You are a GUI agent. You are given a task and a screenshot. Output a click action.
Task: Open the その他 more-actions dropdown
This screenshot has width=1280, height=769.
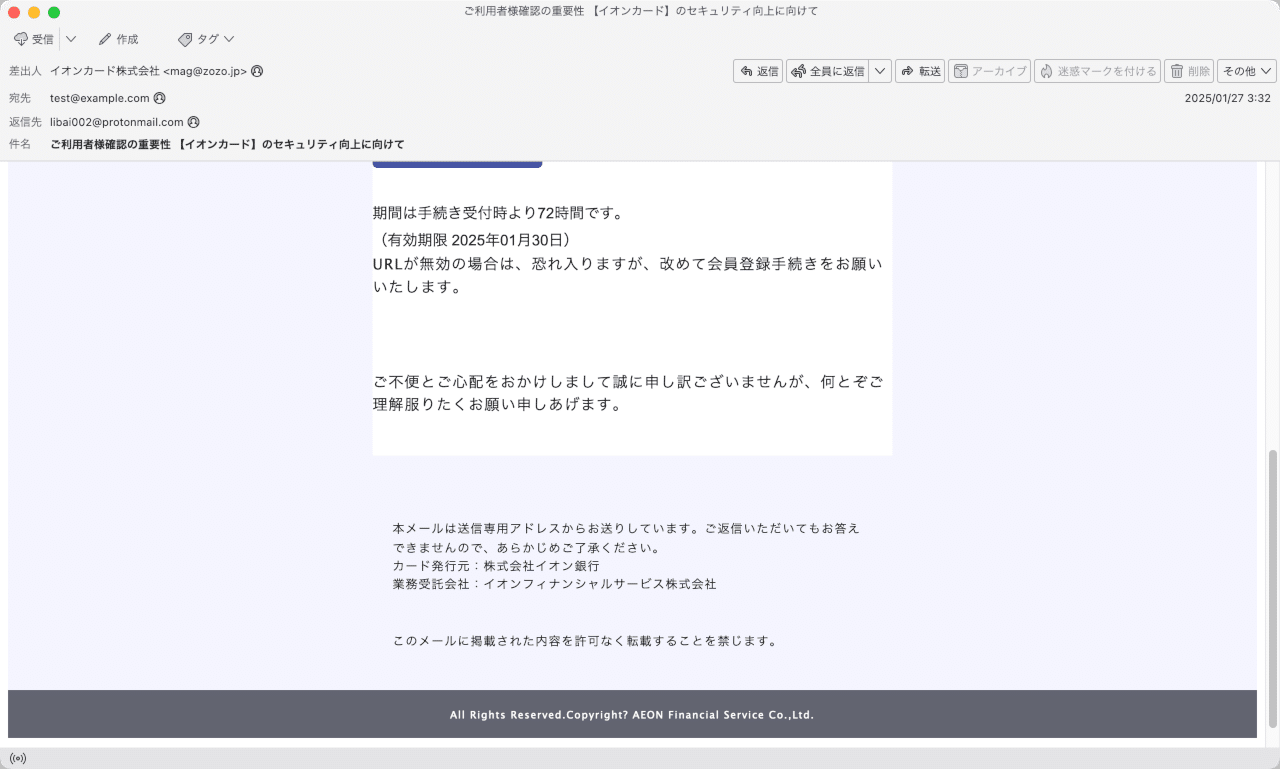pos(1247,71)
